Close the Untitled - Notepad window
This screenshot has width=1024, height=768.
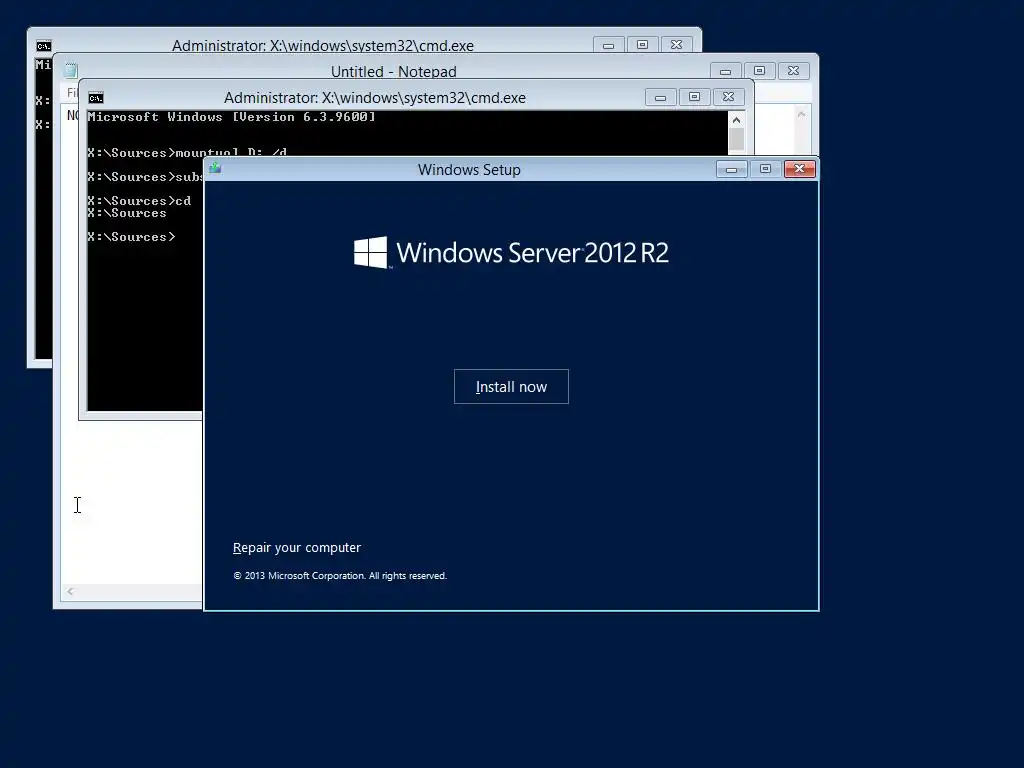pyautogui.click(x=793, y=71)
